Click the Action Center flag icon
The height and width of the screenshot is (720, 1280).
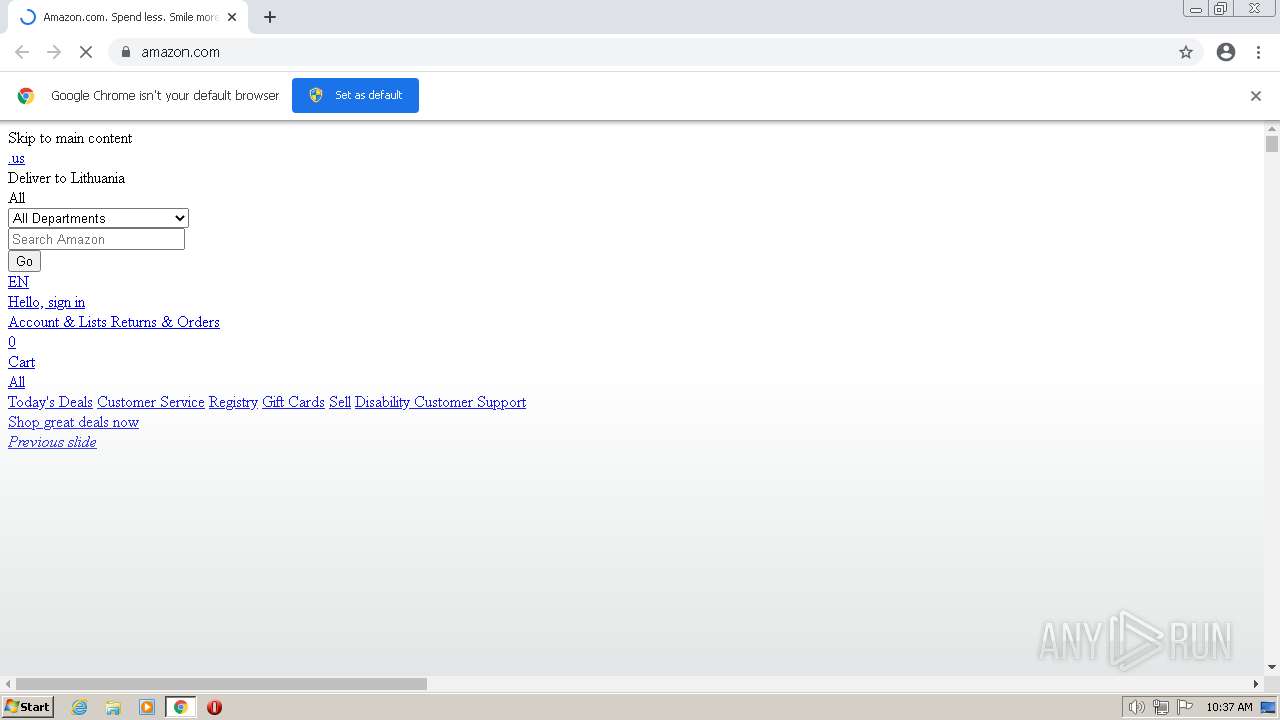pyautogui.click(x=1185, y=707)
